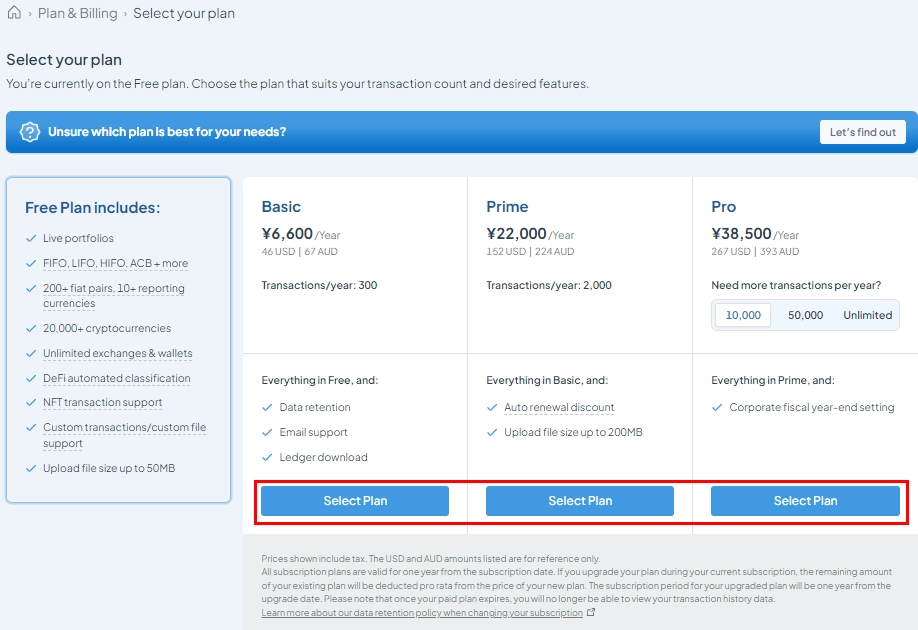This screenshot has height=630, width=918.
Task: Go to the home breadcrumb icon
Action: tap(14, 13)
